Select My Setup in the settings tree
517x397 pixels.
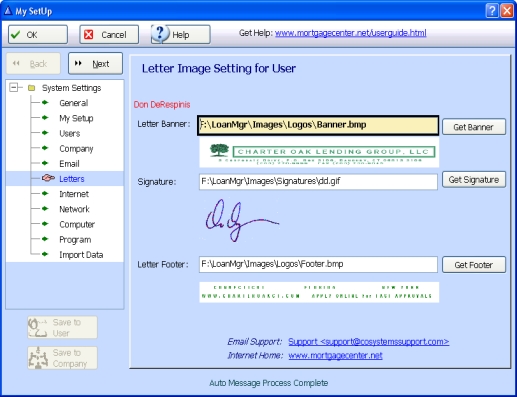(76, 118)
